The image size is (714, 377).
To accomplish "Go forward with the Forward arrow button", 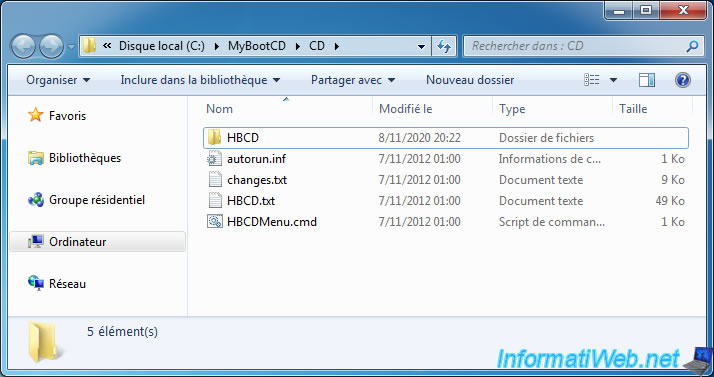I will pyautogui.click(x=51, y=46).
